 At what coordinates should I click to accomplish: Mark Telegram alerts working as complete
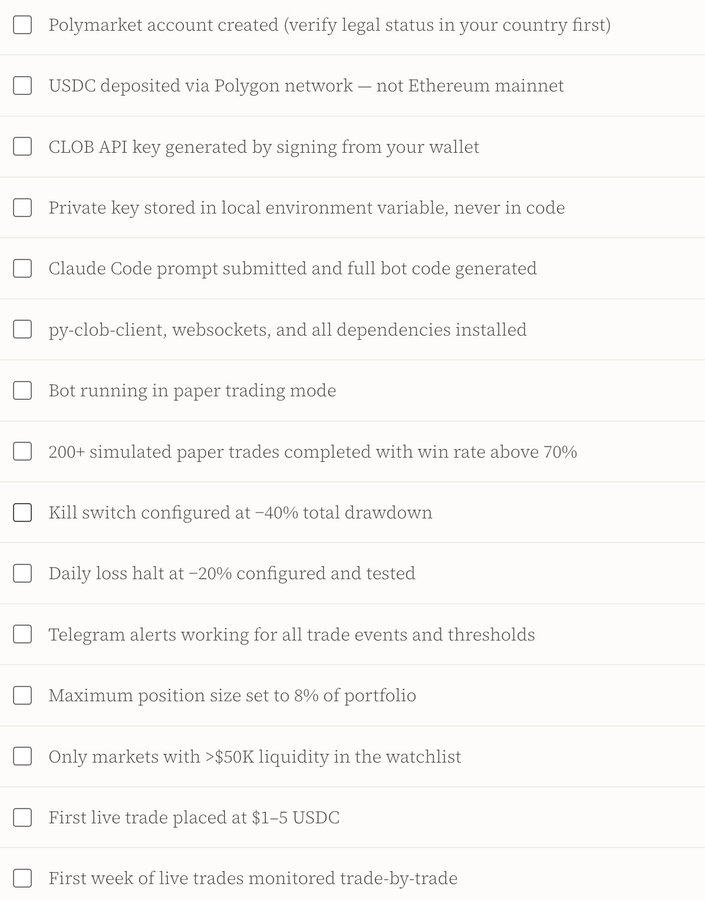pos(22,635)
